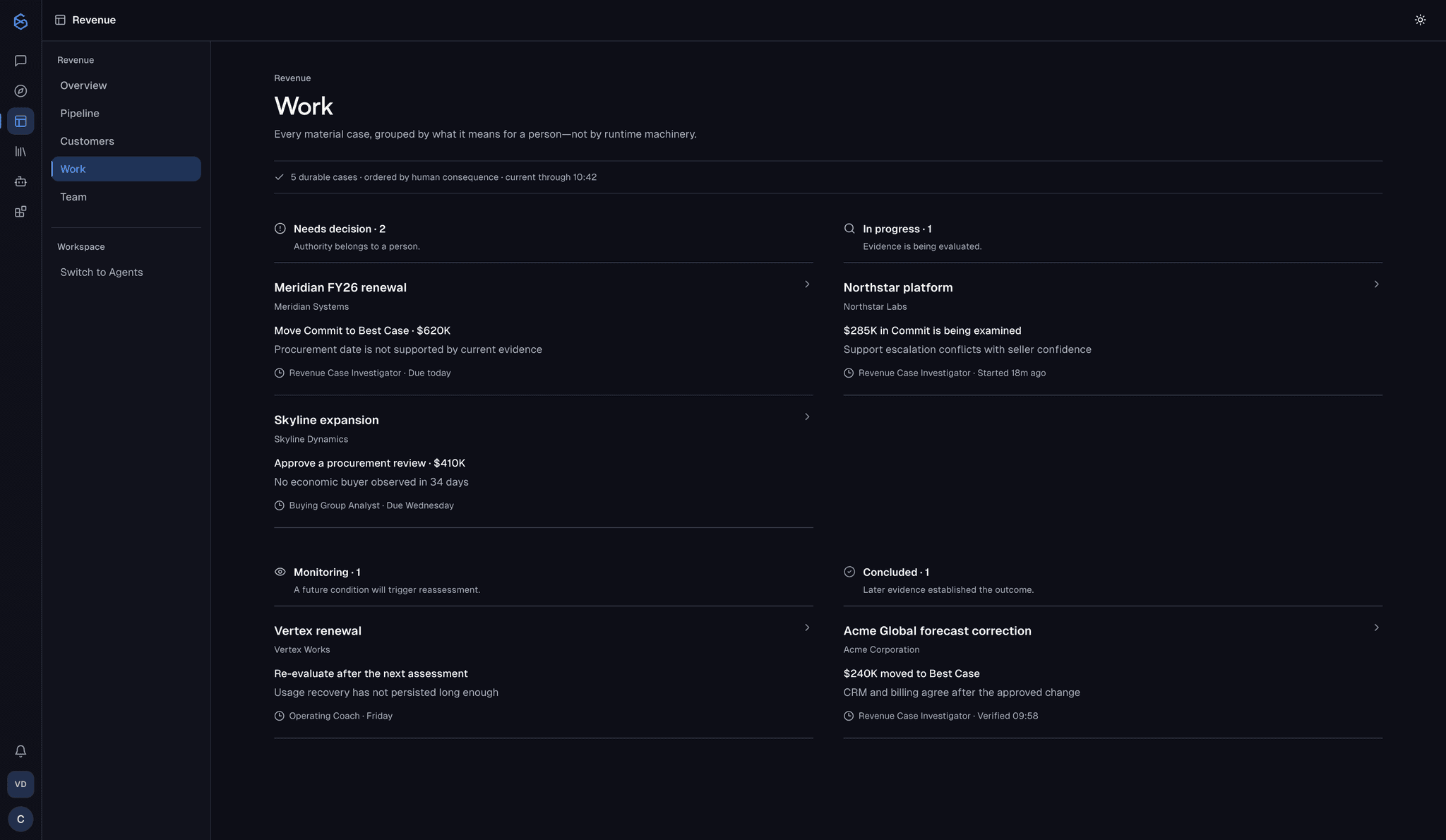Open Skyline expansion case title
The height and width of the screenshot is (840, 1446).
(x=326, y=420)
